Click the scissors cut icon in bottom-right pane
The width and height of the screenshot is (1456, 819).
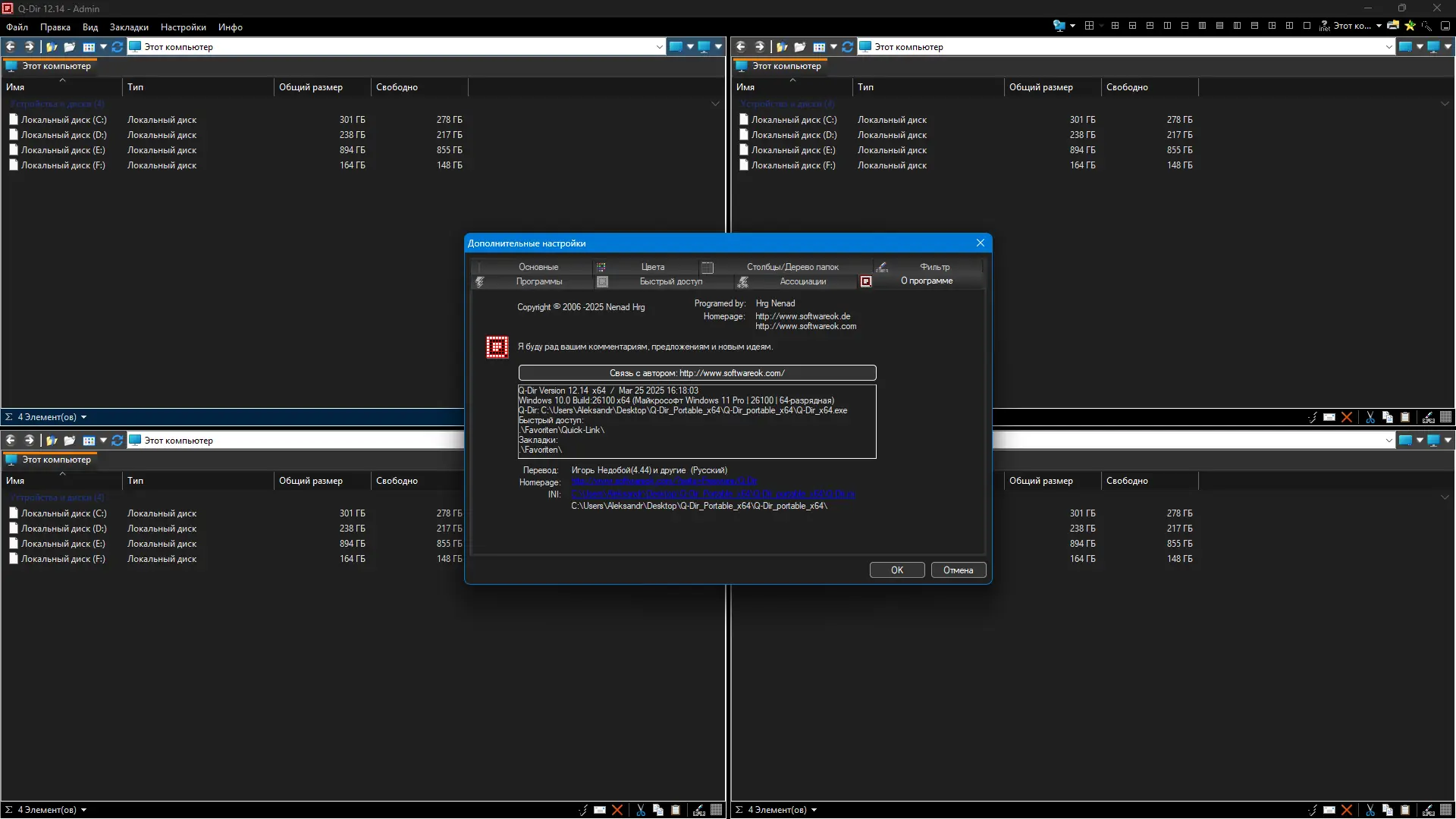pos(1370,810)
